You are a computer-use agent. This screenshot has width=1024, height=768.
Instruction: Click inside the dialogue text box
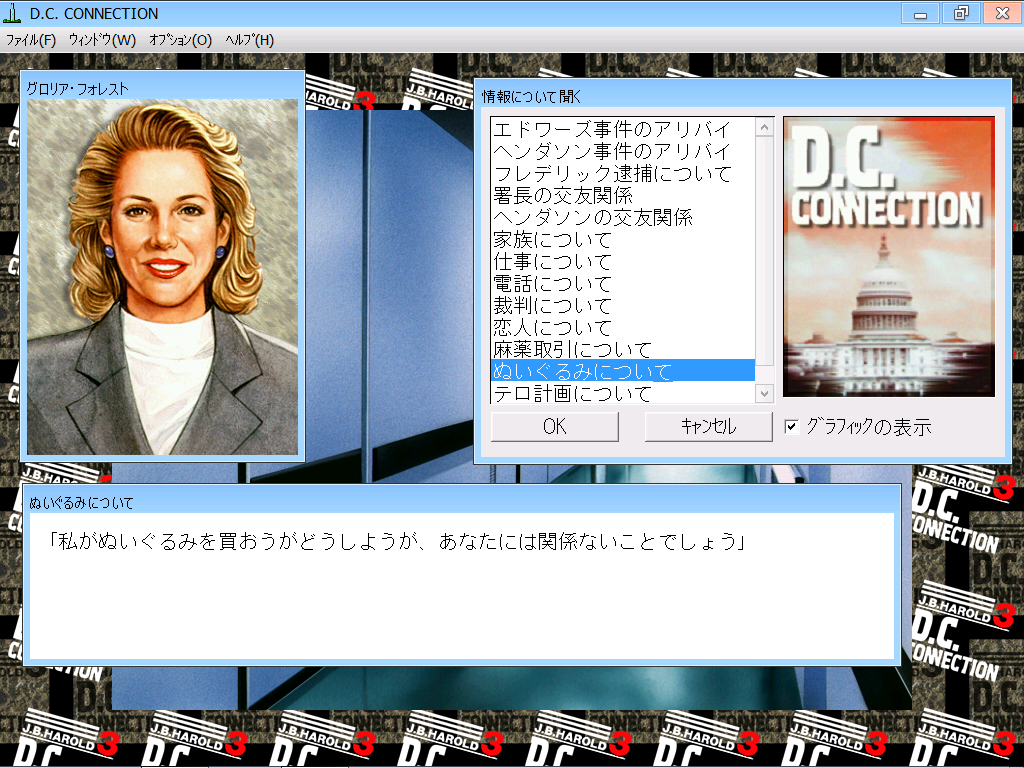coord(462,586)
